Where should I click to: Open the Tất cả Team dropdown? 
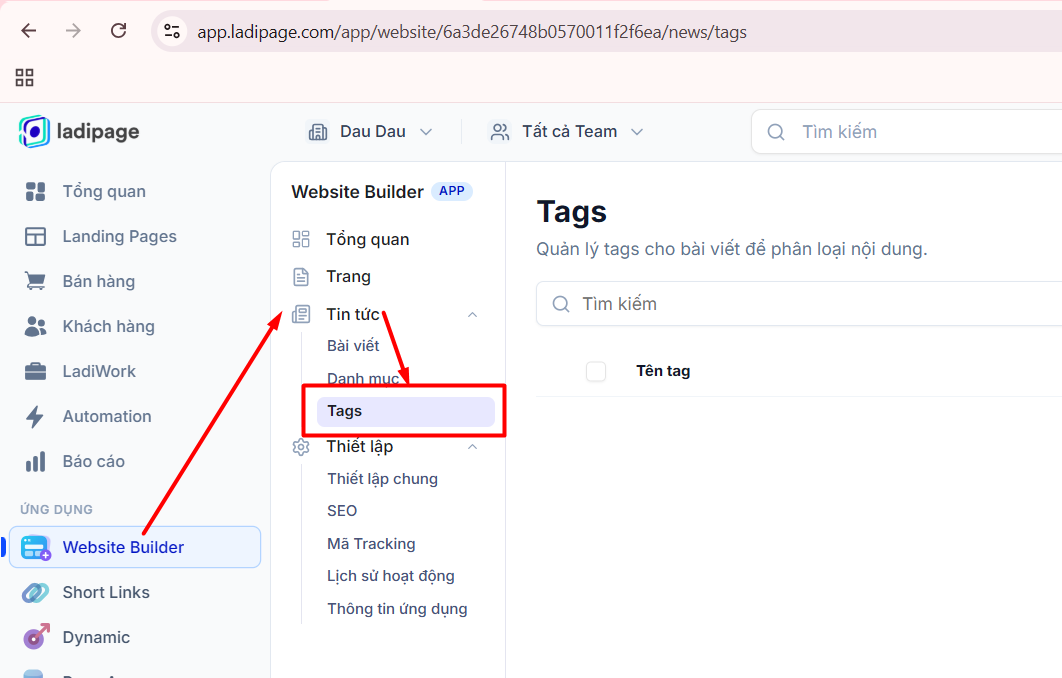[566, 131]
